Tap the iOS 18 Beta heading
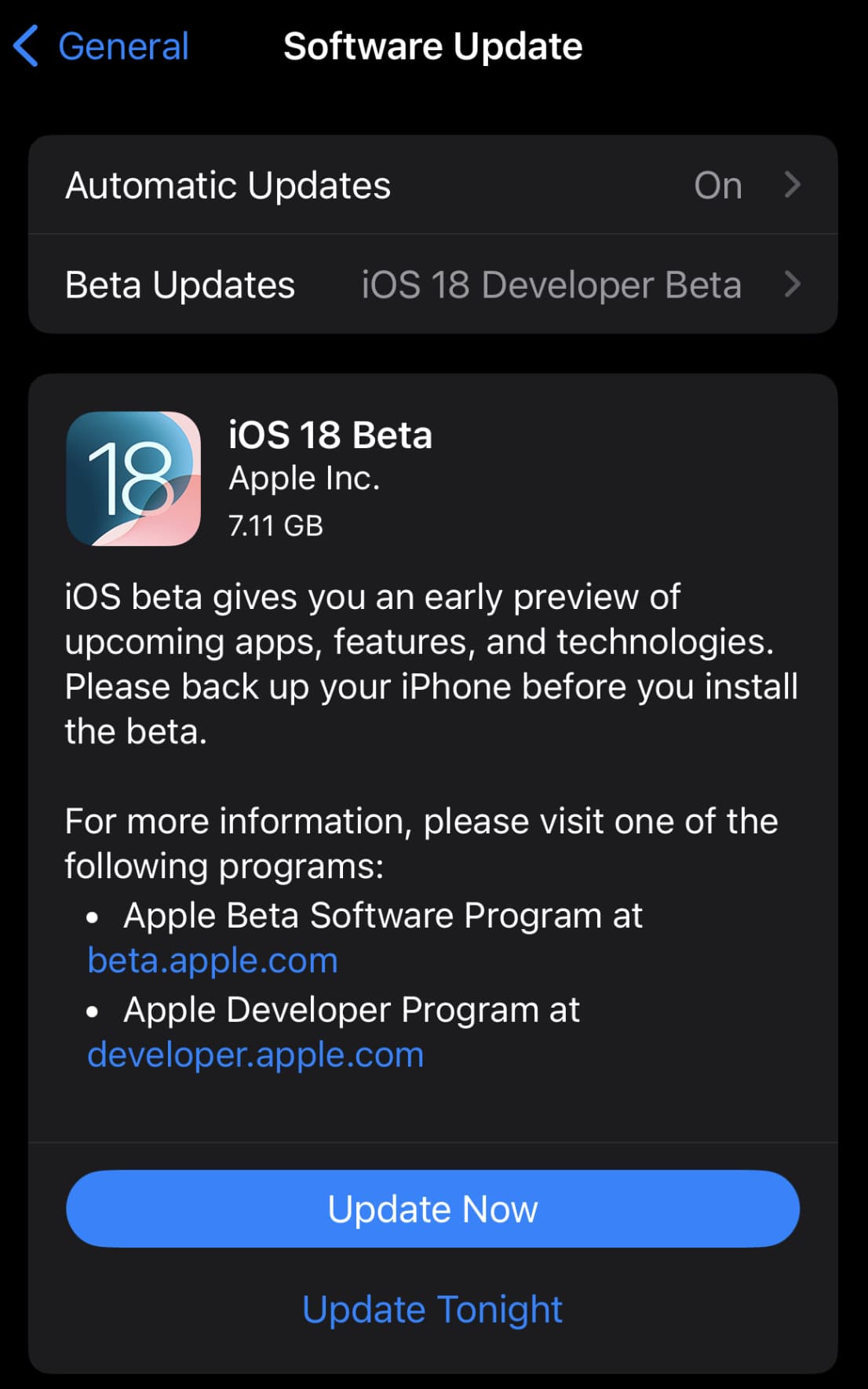Viewport: 868px width, 1389px height. click(x=330, y=435)
